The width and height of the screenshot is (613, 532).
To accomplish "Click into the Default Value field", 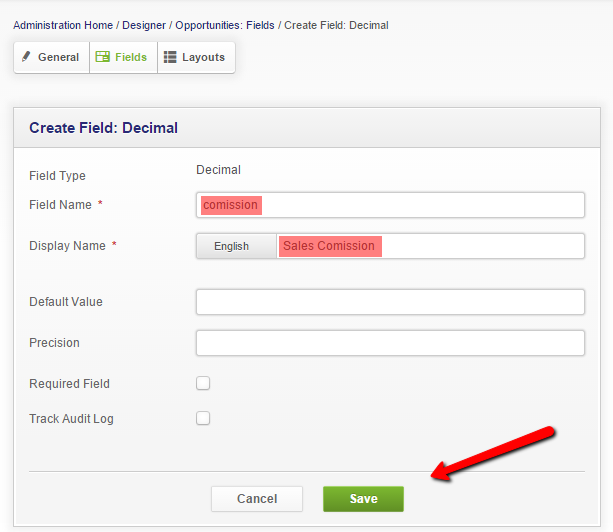I will pos(390,302).
